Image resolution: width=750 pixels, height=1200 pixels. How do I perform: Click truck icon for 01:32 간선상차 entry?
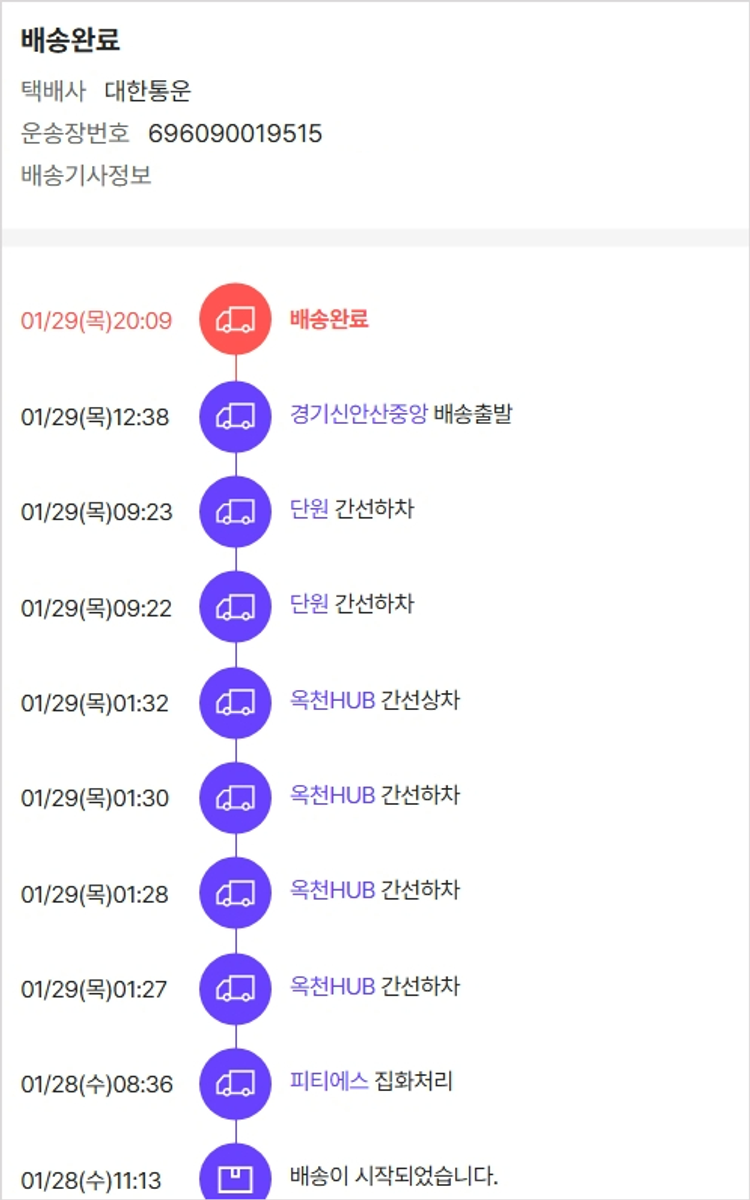coord(235,702)
